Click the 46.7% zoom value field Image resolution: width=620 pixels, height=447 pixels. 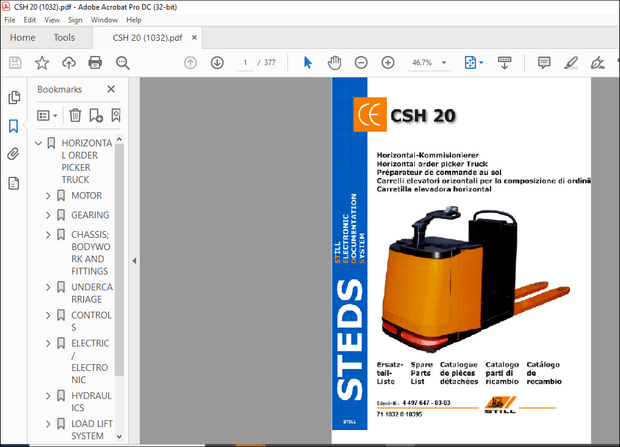coord(422,63)
